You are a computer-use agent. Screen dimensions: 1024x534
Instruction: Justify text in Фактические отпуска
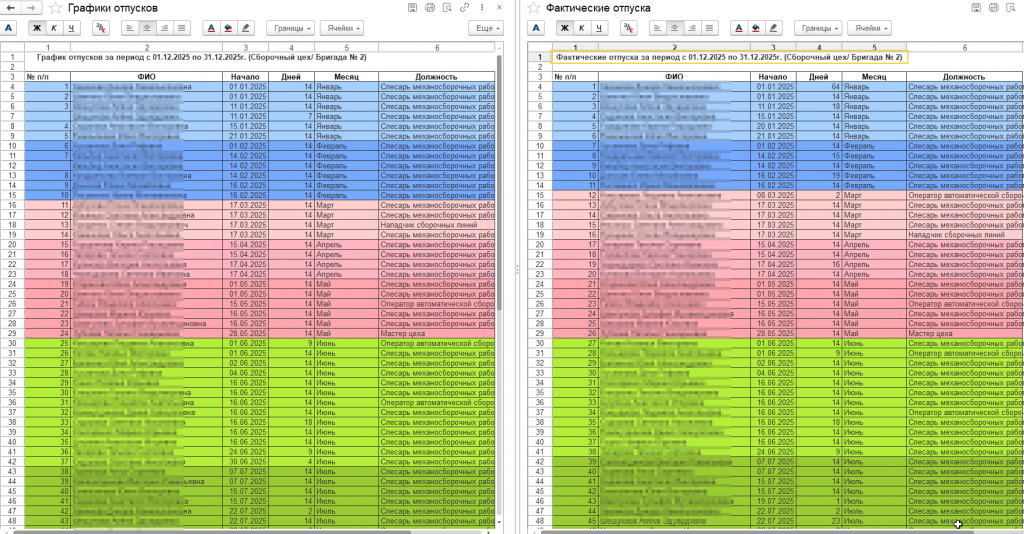pyautogui.click(x=709, y=28)
